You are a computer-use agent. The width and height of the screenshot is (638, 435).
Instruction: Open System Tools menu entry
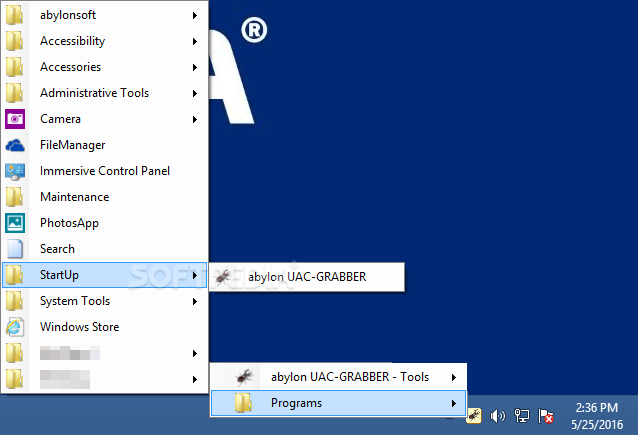click(105, 301)
